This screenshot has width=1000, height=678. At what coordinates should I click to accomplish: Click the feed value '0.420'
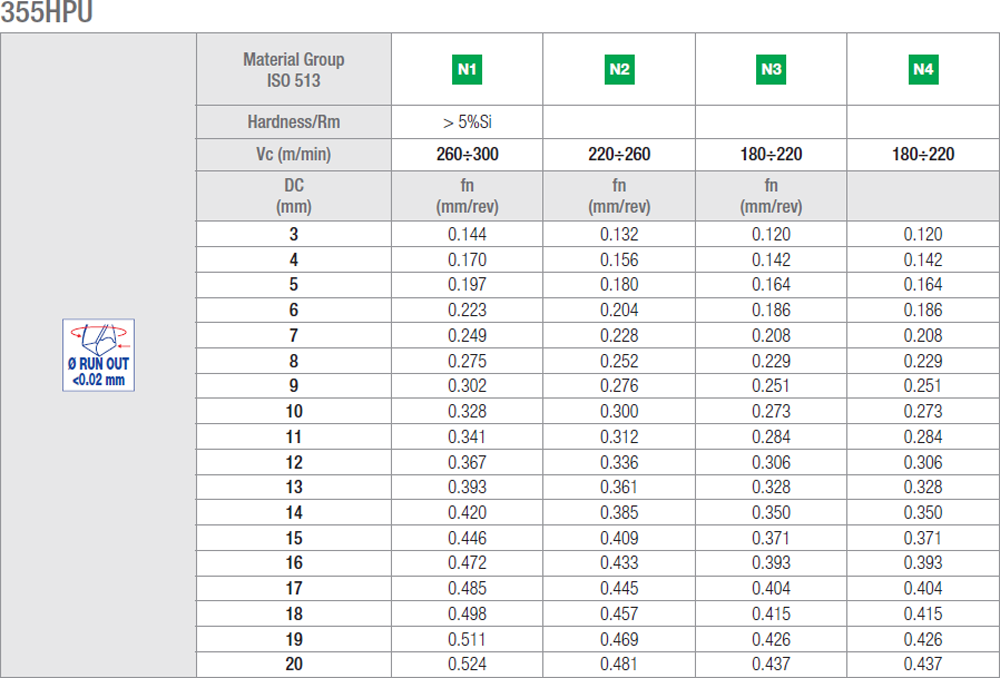(x=467, y=513)
